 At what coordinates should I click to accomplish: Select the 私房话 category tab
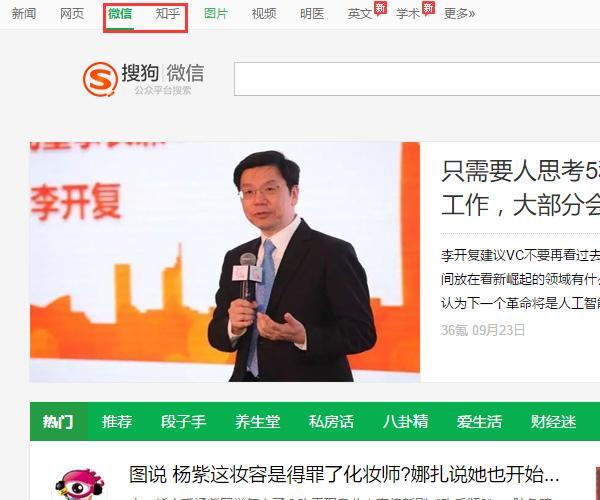pyautogui.click(x=331, y=422)
